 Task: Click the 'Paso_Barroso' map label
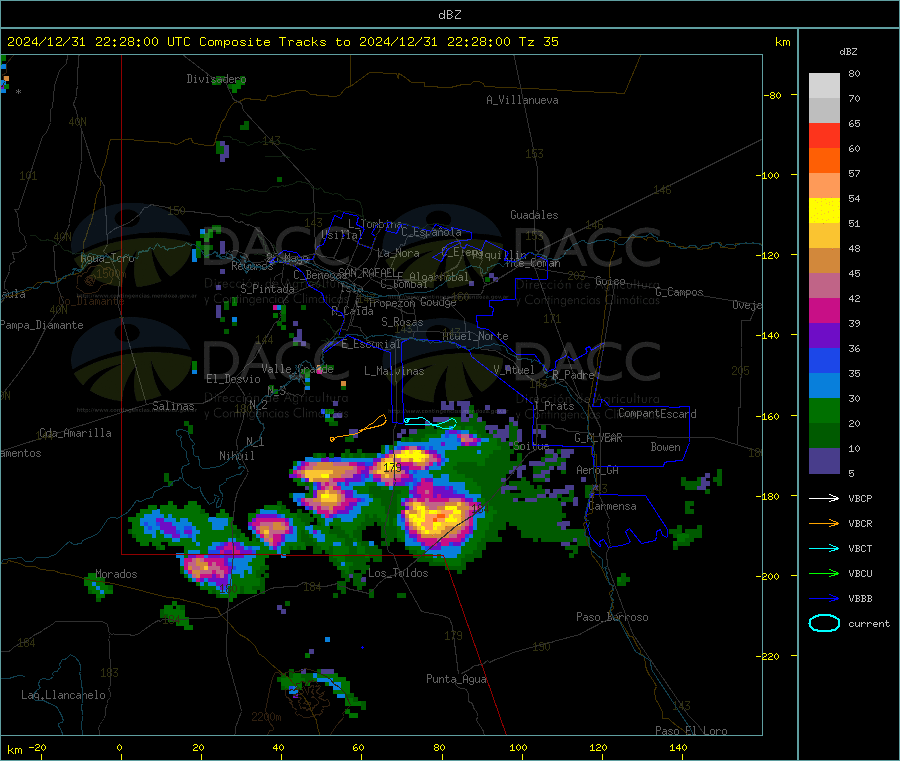click(x=612, y=617)
